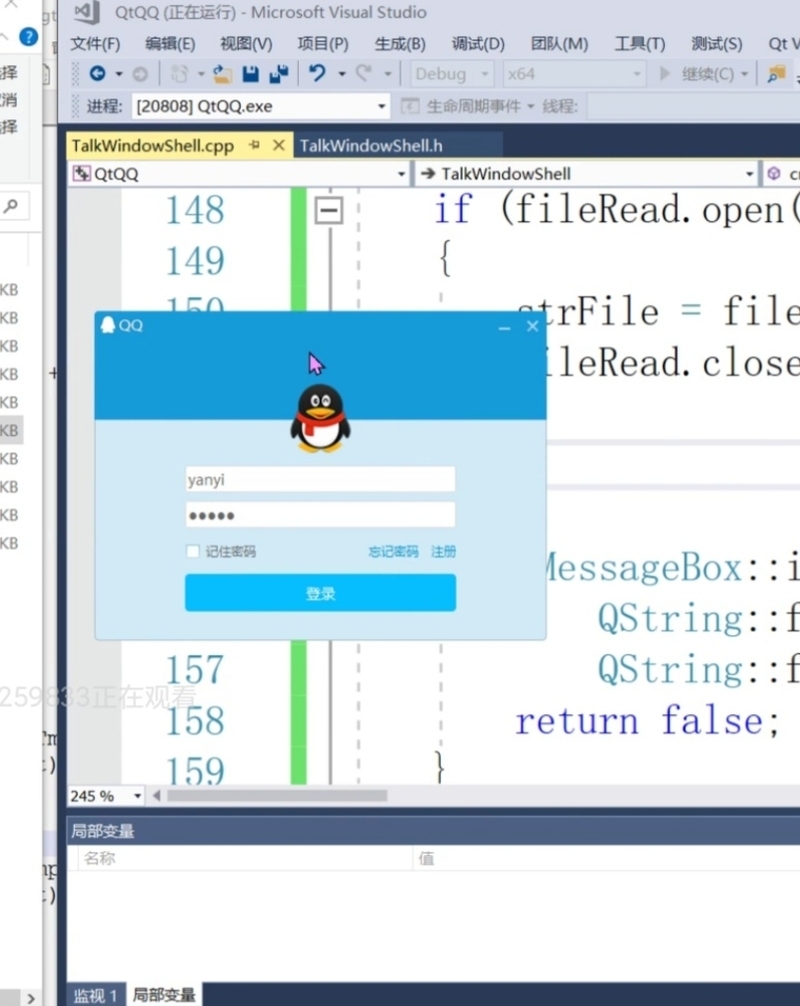Click the toolbar icon right of Continue

[777, 74]
